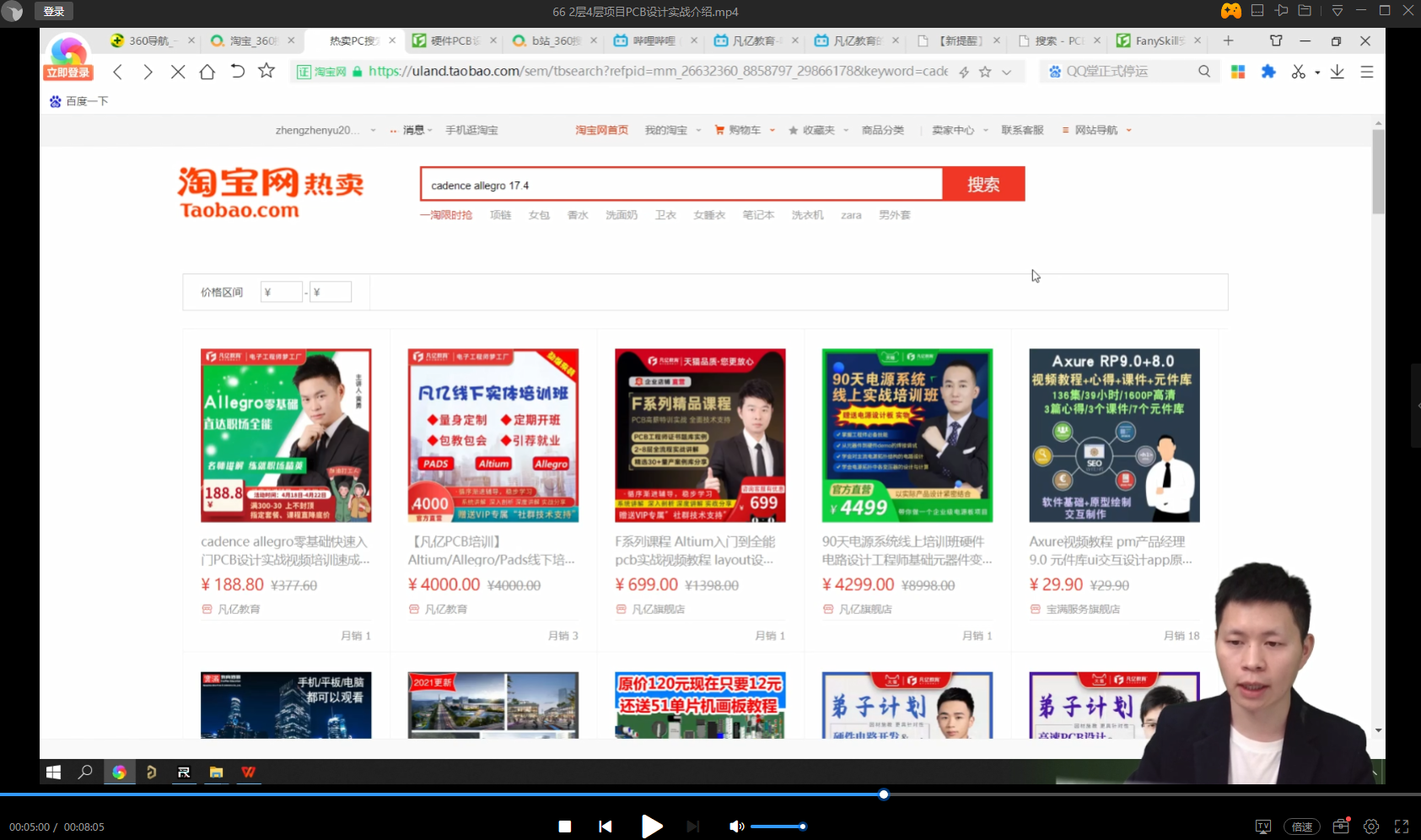Viewport: 1421px width, 840px height.
Task: Expand the 消息 messages dropdown
Action: [429, 131]
